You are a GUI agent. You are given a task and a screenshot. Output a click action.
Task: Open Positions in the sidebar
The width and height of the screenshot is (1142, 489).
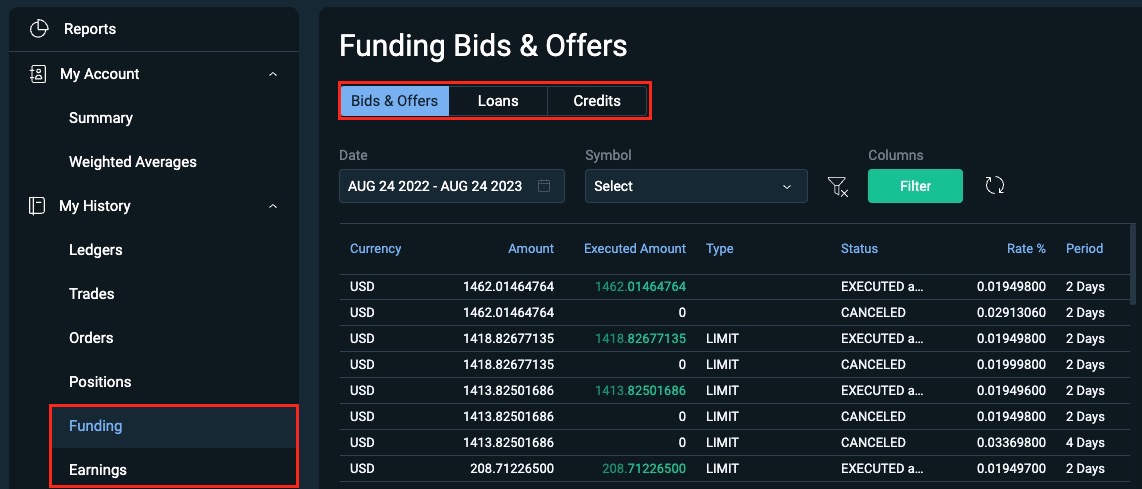pos(100,382)
